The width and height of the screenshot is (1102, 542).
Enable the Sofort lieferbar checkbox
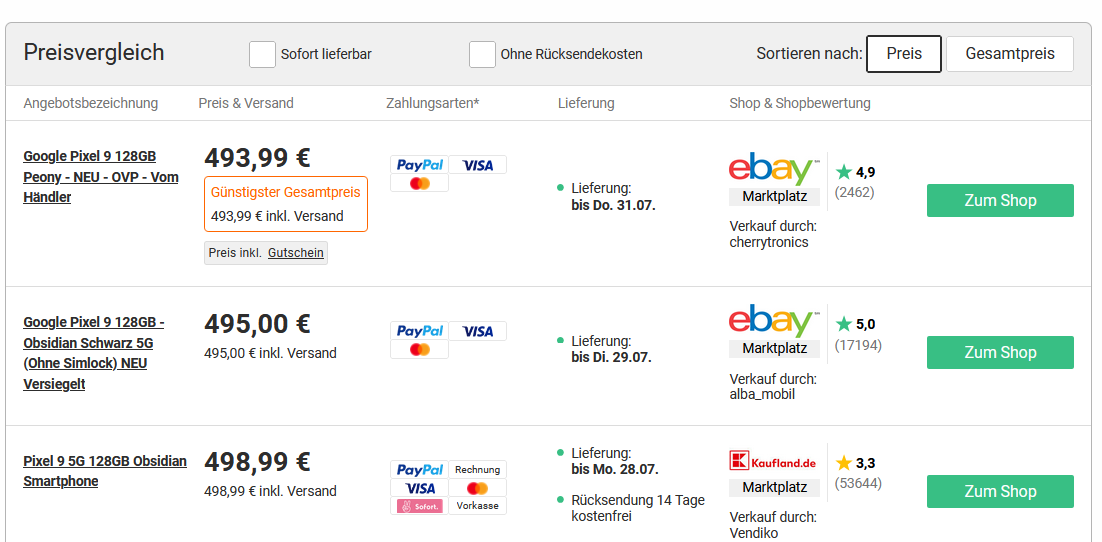click(x=262, y=54)
